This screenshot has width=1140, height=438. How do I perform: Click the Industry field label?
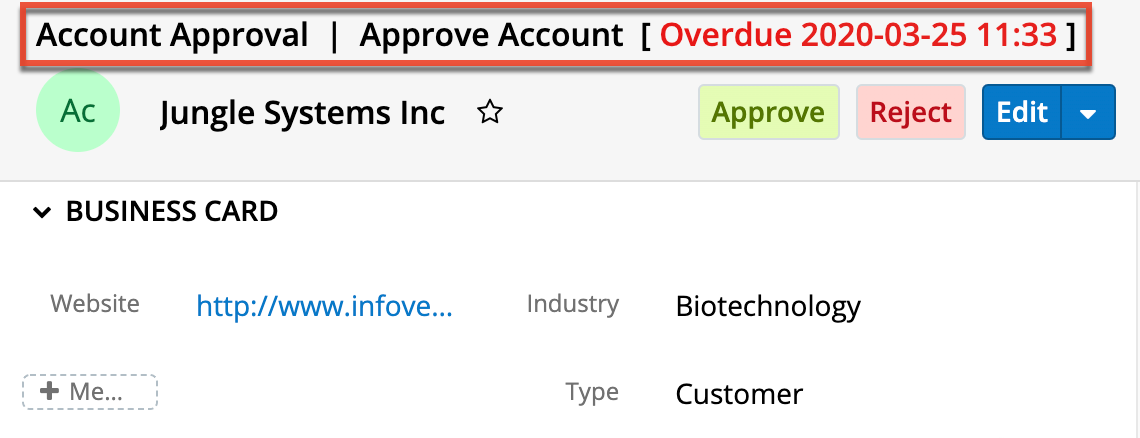[x=572, y=303]
